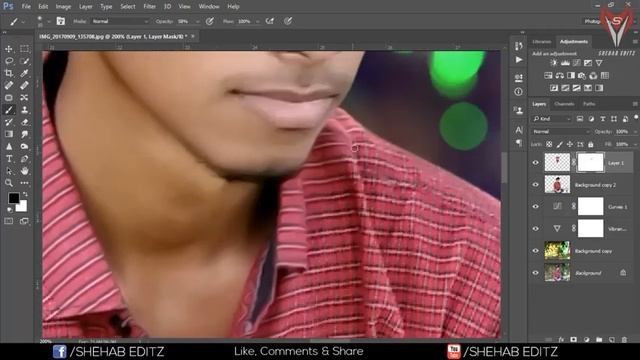Select the Move tool
640x360 pixels.
pyautogui.click(x=9, y=49)
